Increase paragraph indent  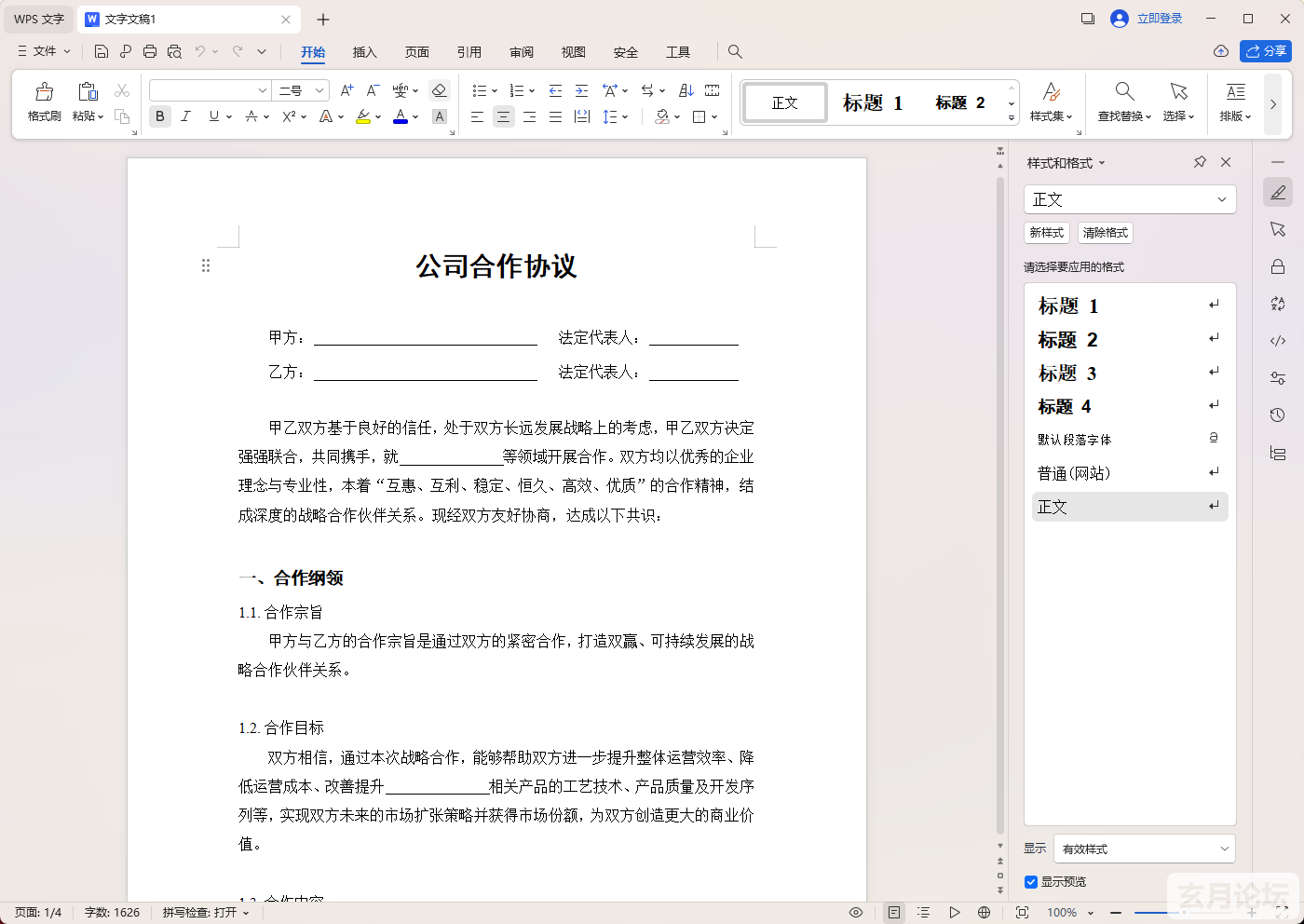tap(581, 90)
